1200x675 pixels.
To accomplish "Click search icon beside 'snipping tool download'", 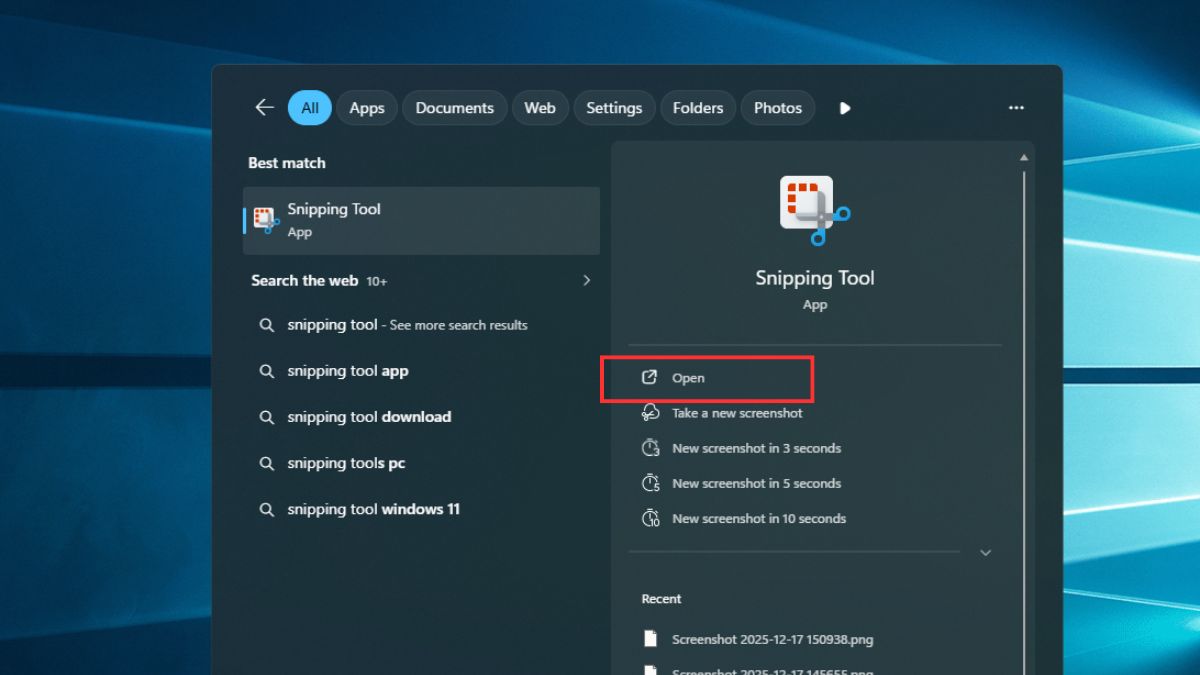I will tap(267, 417).
